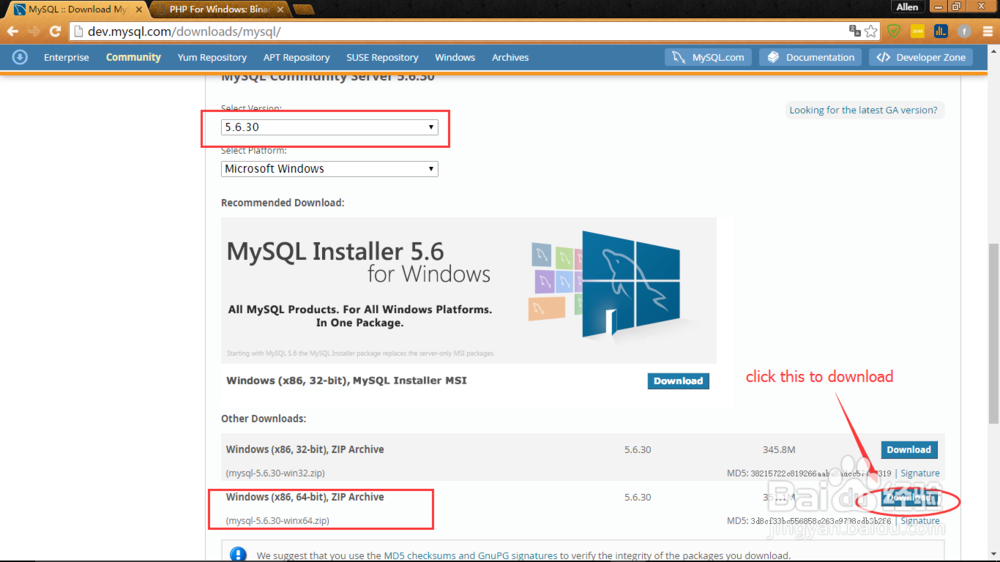Click the Allen profile button
Screen dimensions: 1000x562
pos(907,7)
